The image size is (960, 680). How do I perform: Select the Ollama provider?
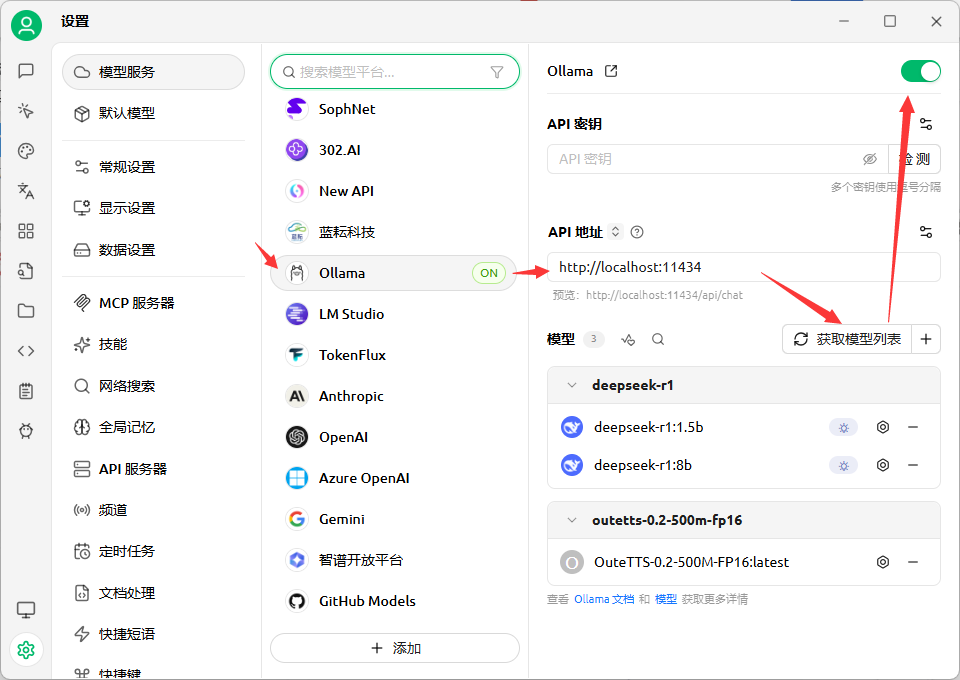393,273
